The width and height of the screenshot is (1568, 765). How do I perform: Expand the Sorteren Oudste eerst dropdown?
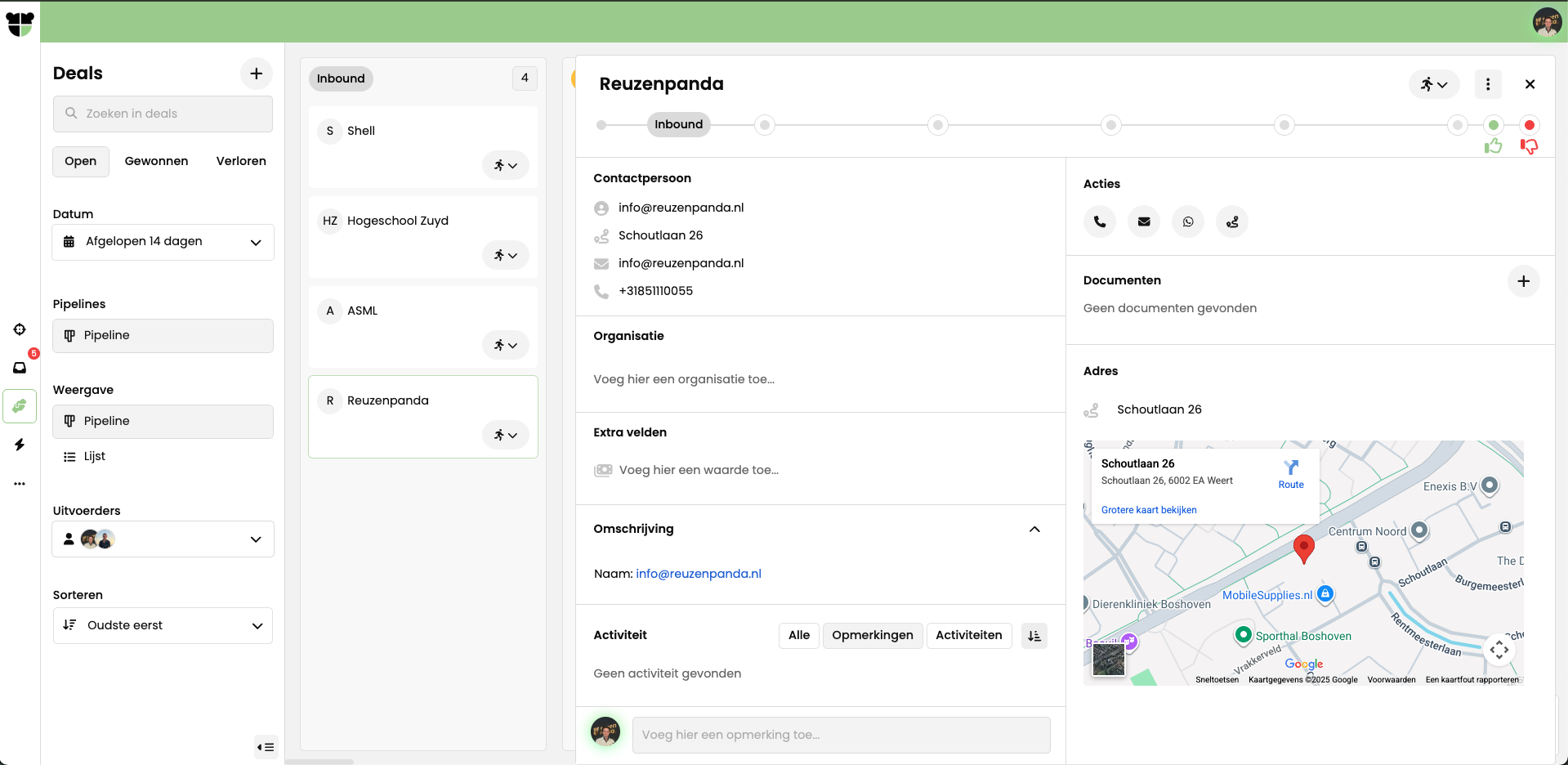click(x=163, y=625)
